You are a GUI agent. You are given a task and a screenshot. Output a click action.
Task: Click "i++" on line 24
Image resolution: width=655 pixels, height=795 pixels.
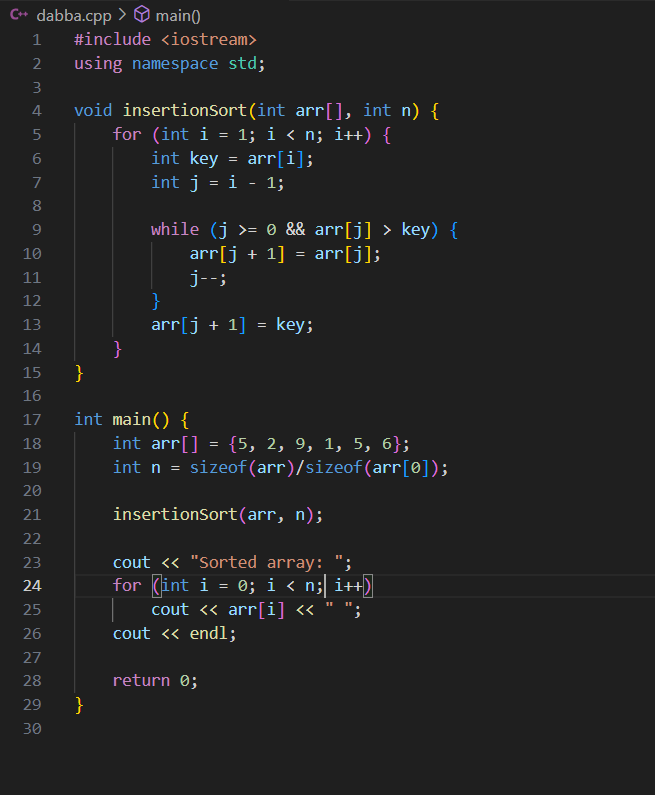[348, 586]
